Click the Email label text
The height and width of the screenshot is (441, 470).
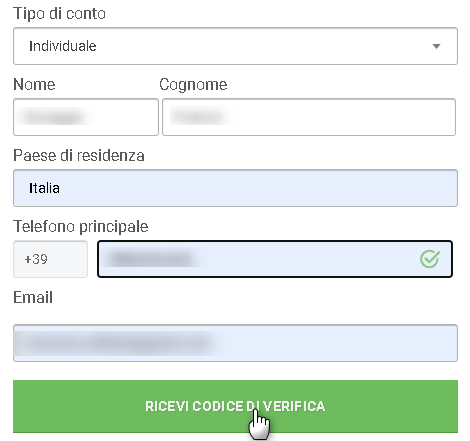(33, 297)
